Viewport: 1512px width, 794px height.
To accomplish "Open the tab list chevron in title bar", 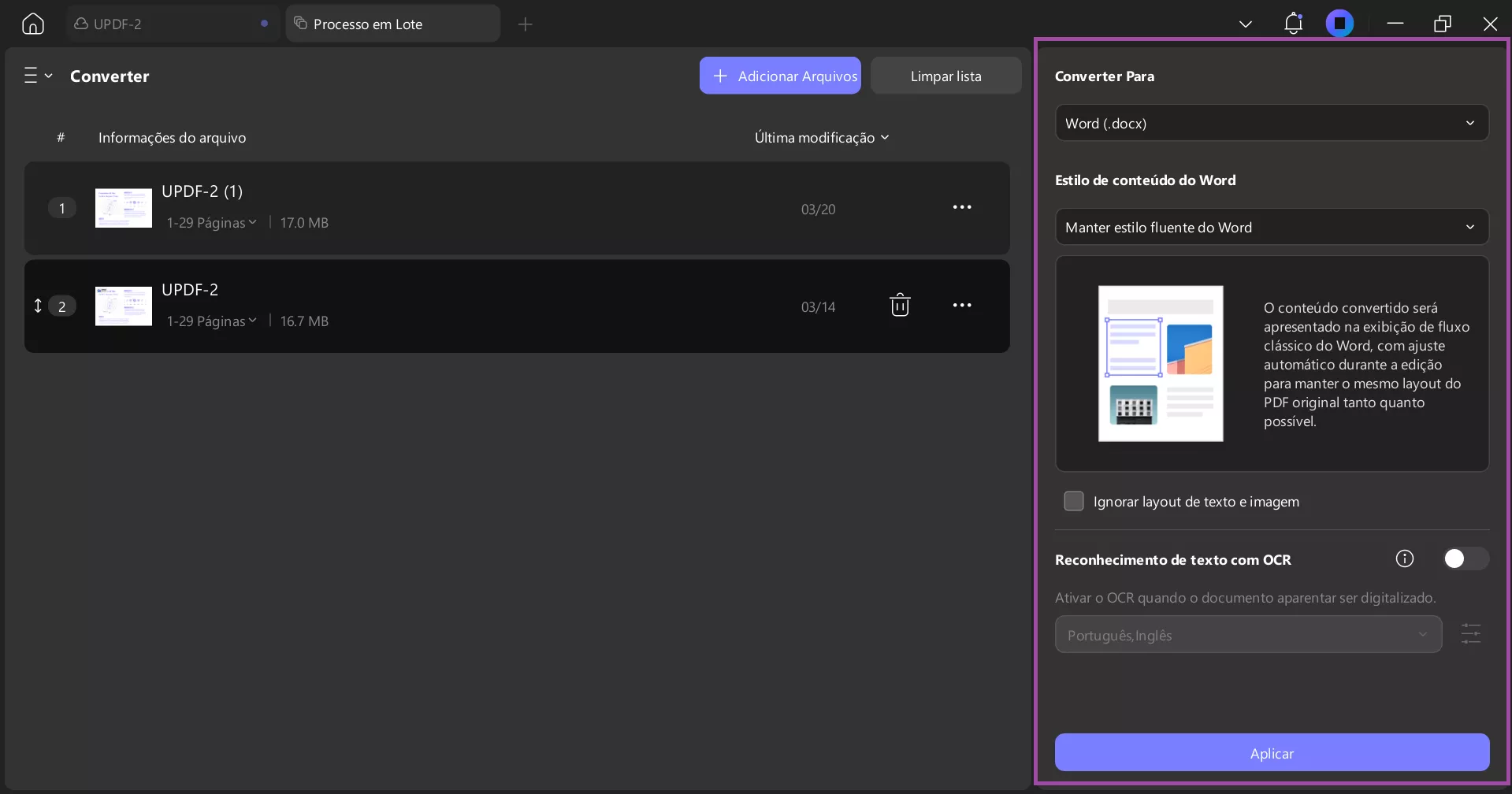I will click(x=1246, y=24).
